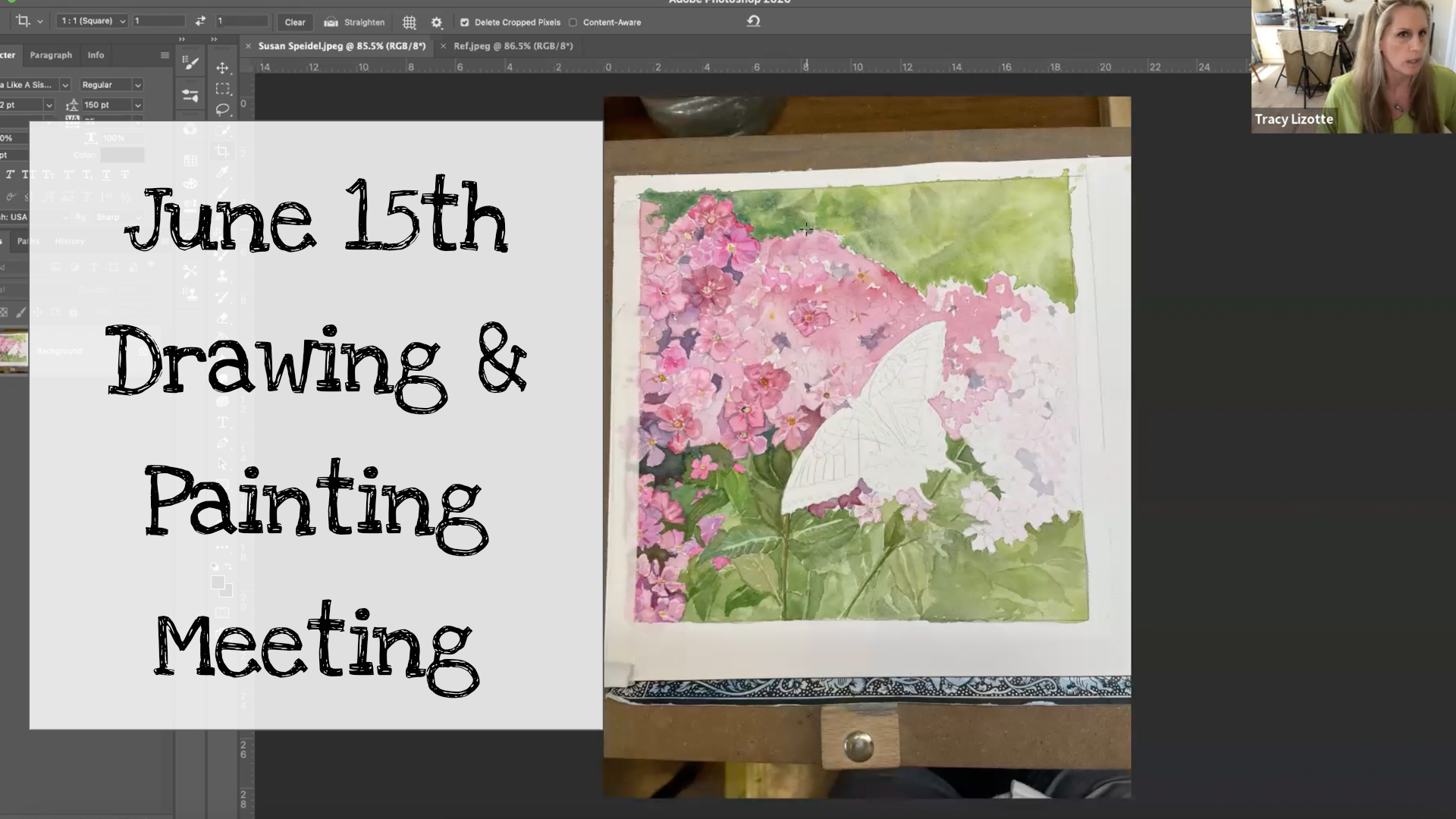Select the Background layer thumbnail
This screenshot has height=819, width=1456.
(x=14, y=350)
